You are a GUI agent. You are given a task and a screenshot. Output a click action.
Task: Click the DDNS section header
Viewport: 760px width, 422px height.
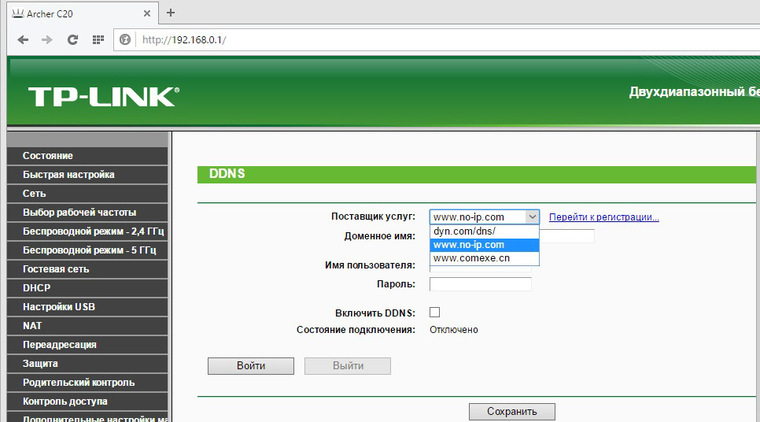tap(476, 174)
